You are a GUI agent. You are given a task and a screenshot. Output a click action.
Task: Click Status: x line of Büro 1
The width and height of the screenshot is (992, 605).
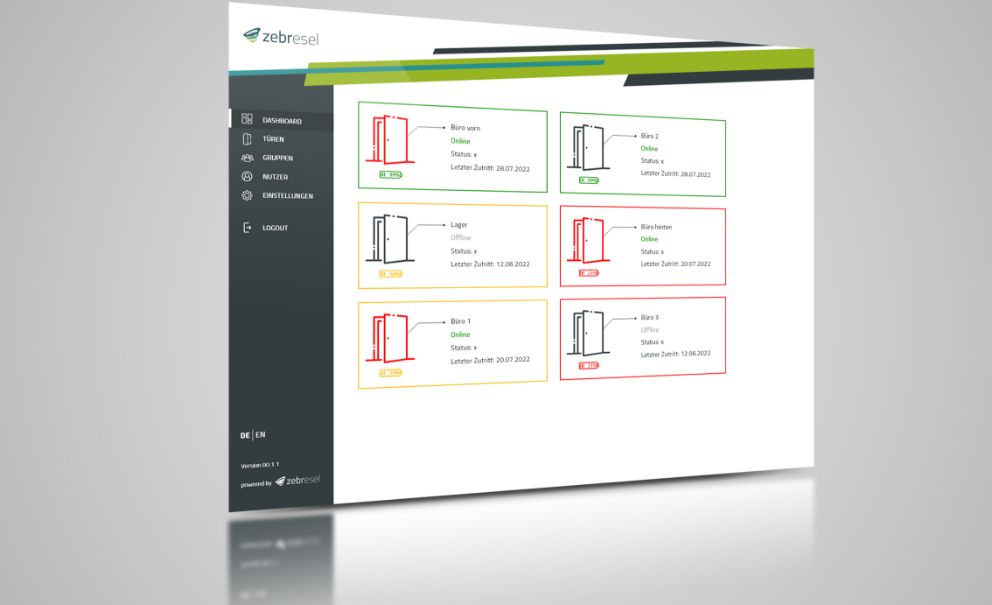point(464,347)
